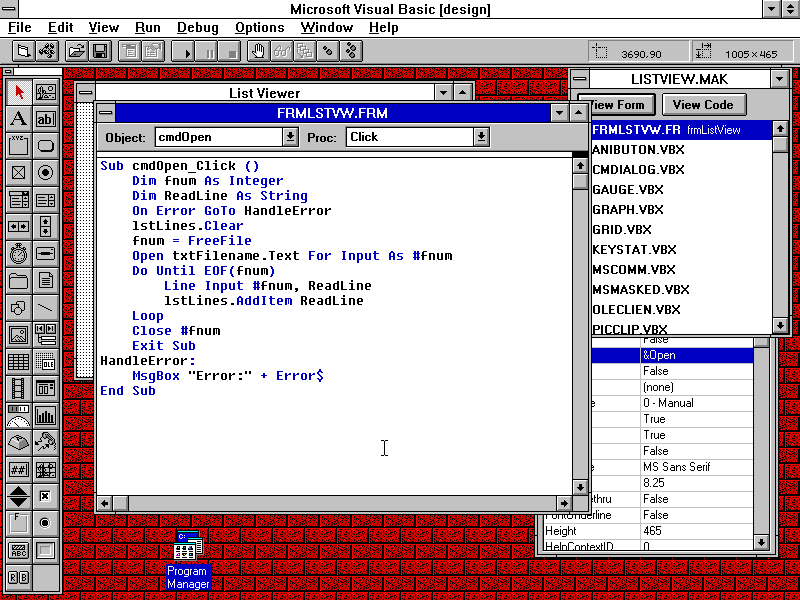This screenshot has height=600, width=800.
Task: Select the OptionButton control tool
Action: [45, 173]
